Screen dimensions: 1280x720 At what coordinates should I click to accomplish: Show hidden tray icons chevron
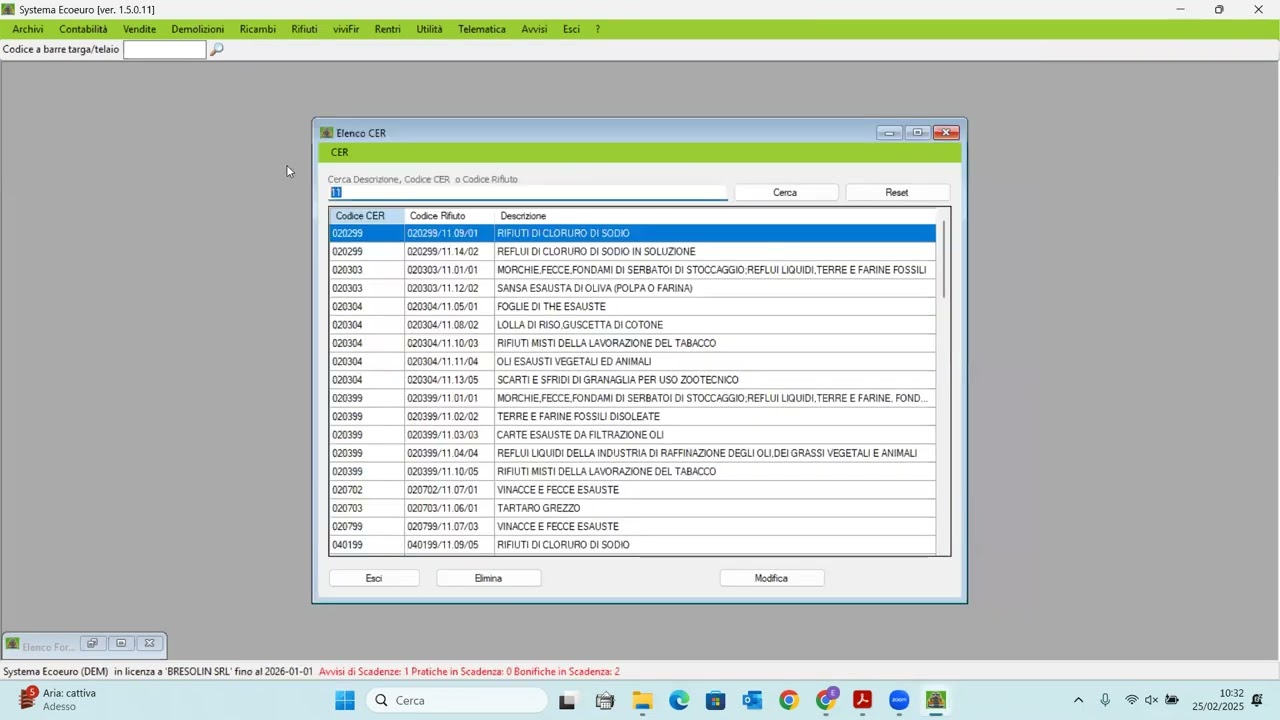pyautogui.click(x=1078, y=700)
